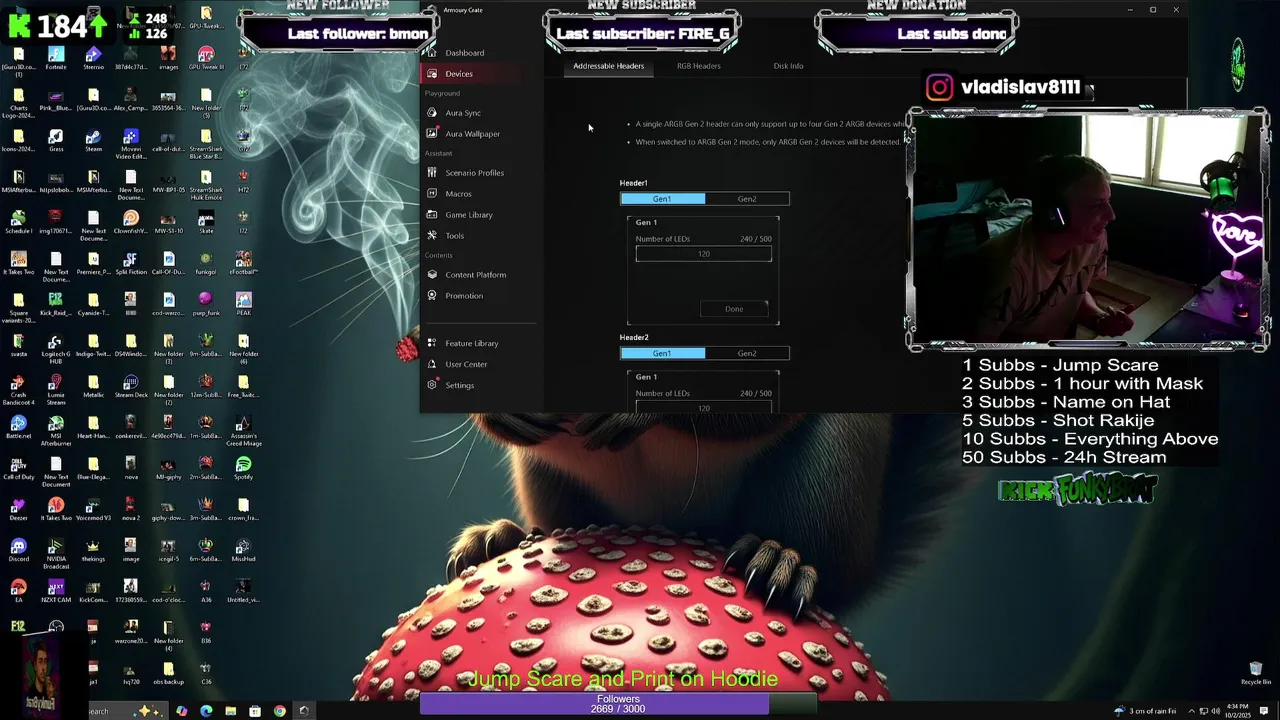Select Stremio desktop shortcut

tap(93, 58)
